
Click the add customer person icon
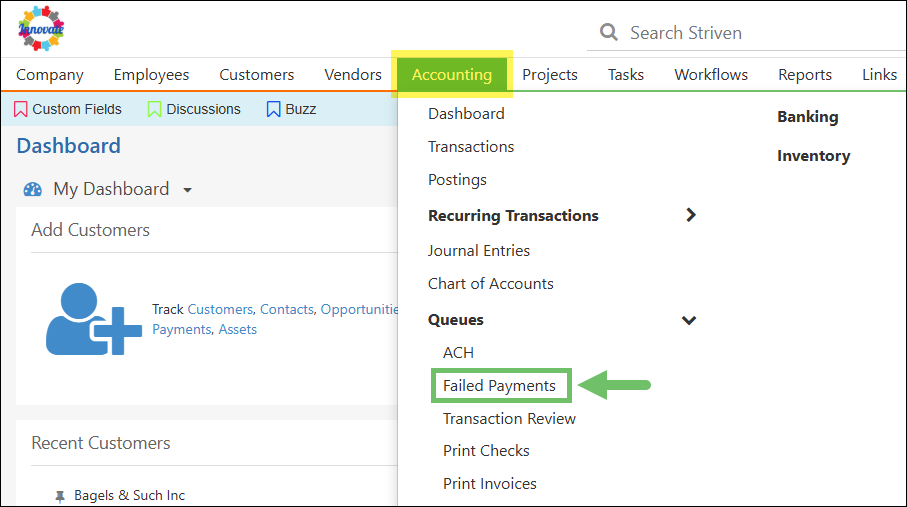94,319
